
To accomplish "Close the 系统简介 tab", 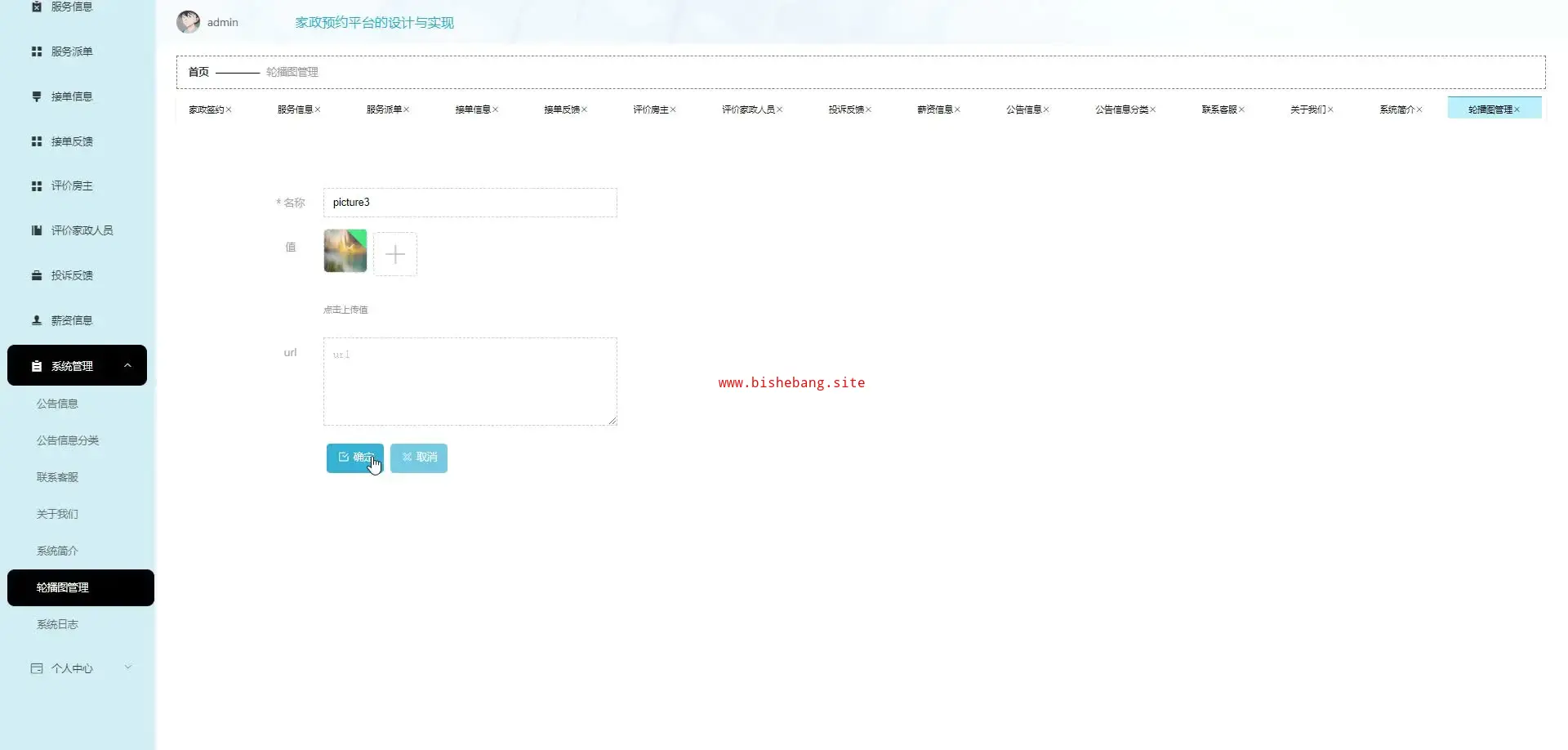I will coord(1420,109).
